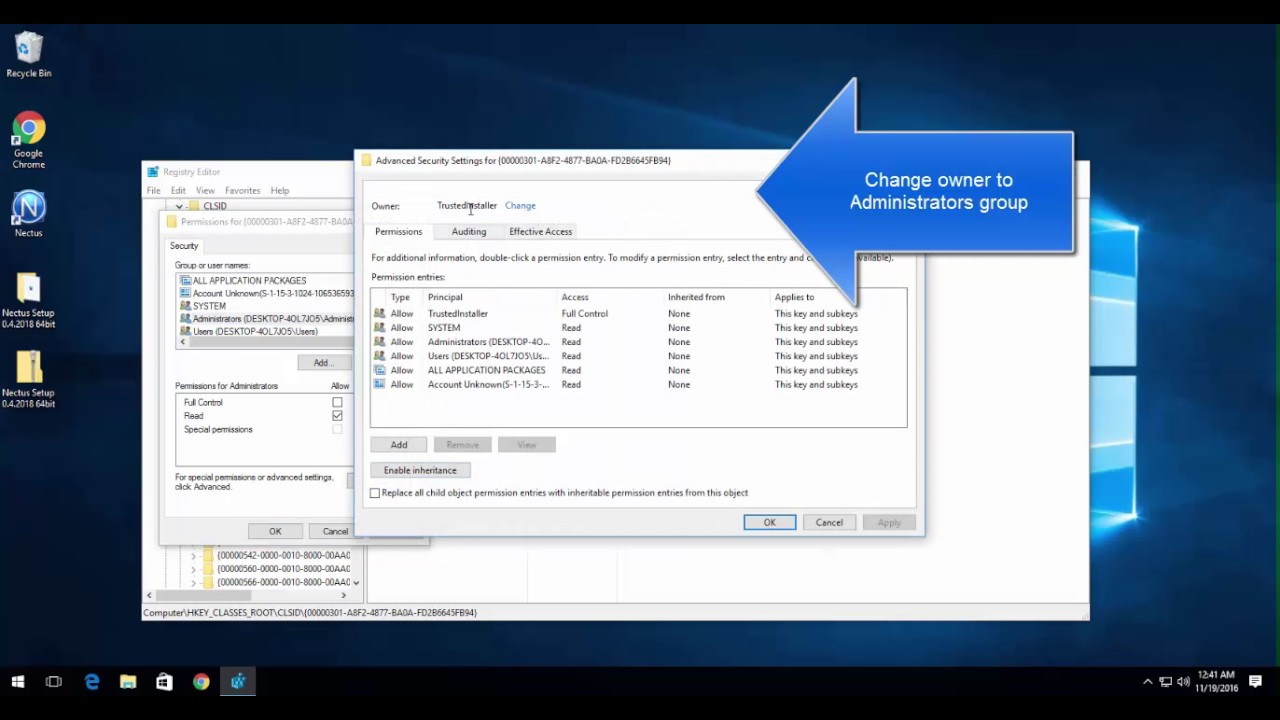Expand the {00000560-0000-0010-8000-00AA} key
Image resolution: width=1280 pixels, height=720 pixels.
193,569
